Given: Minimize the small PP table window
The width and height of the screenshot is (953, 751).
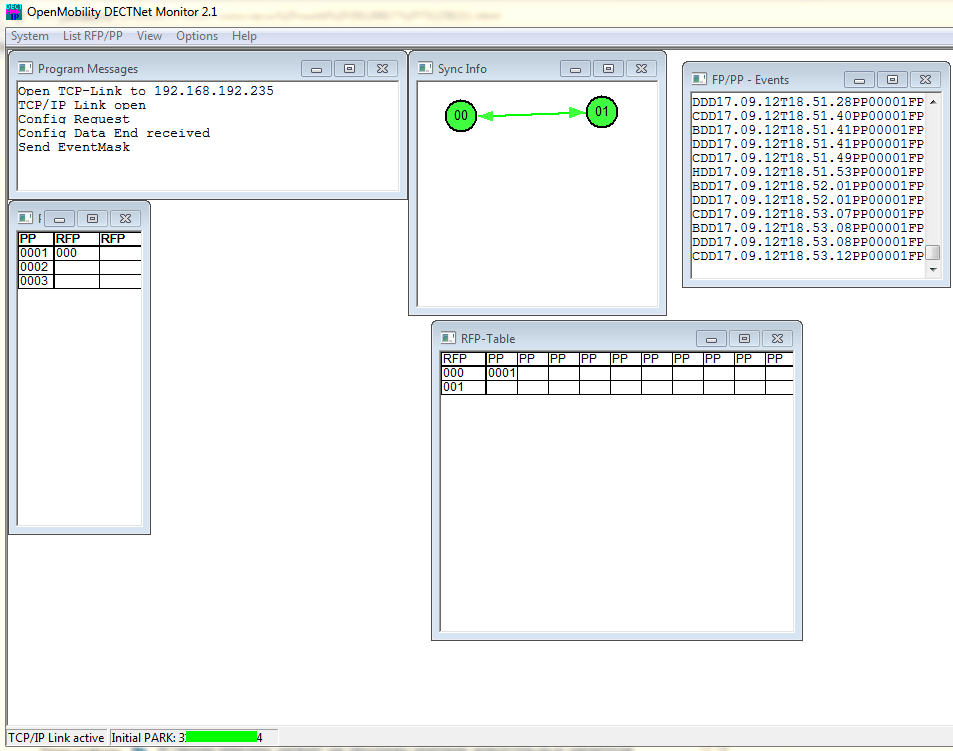Looking at the screenshot, I should pyautogui.click(x=60, y=218).
